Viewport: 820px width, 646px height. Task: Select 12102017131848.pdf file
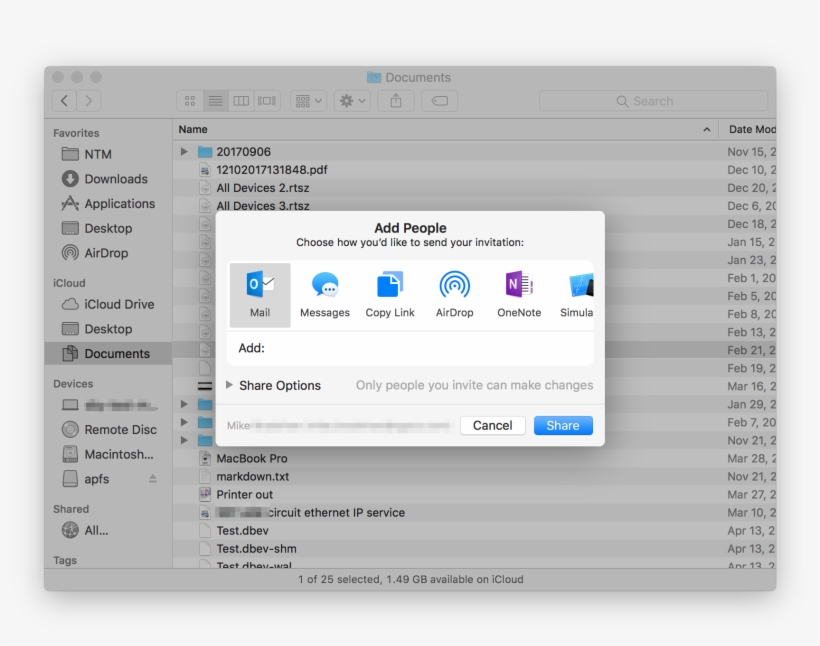click(x=474, y=169)
